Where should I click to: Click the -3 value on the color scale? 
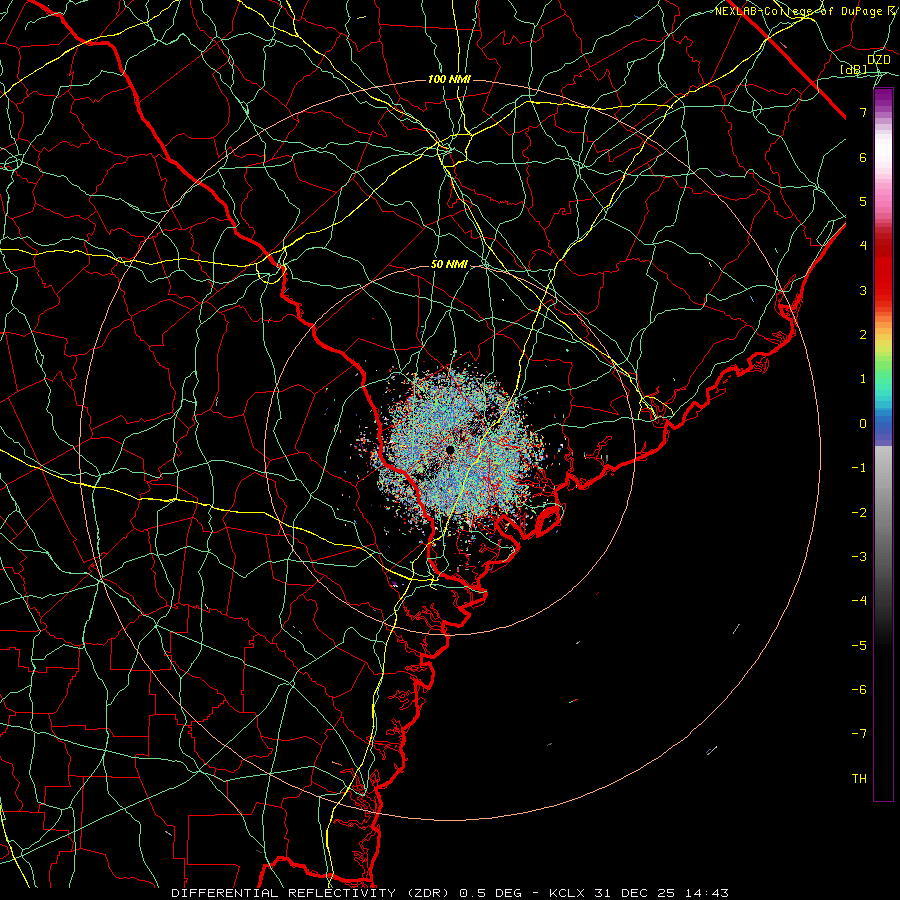859,557
